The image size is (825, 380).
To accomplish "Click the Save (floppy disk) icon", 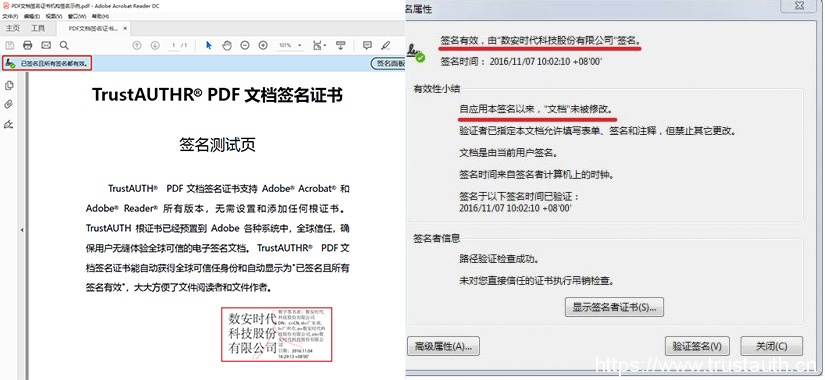I will coord(9,45).
